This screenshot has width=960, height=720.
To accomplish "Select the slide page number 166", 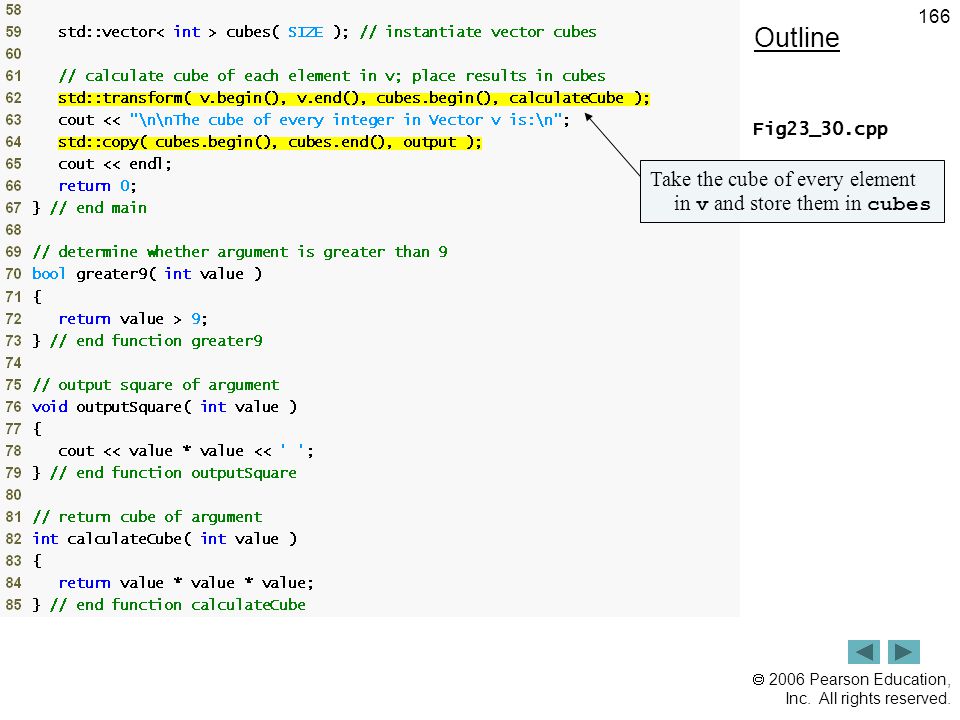I will tap(934, 17).
